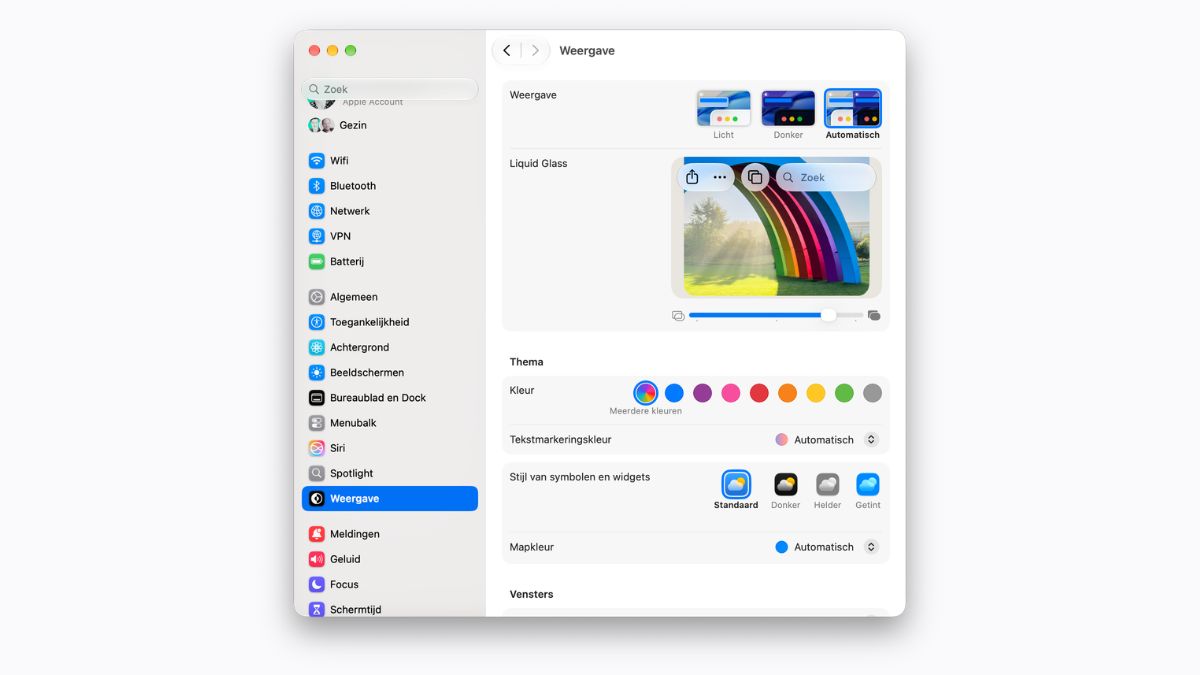Click Bureaublad en Dock icon
This screenshot has width=1200, height=675.
click(x=316, y=398)
